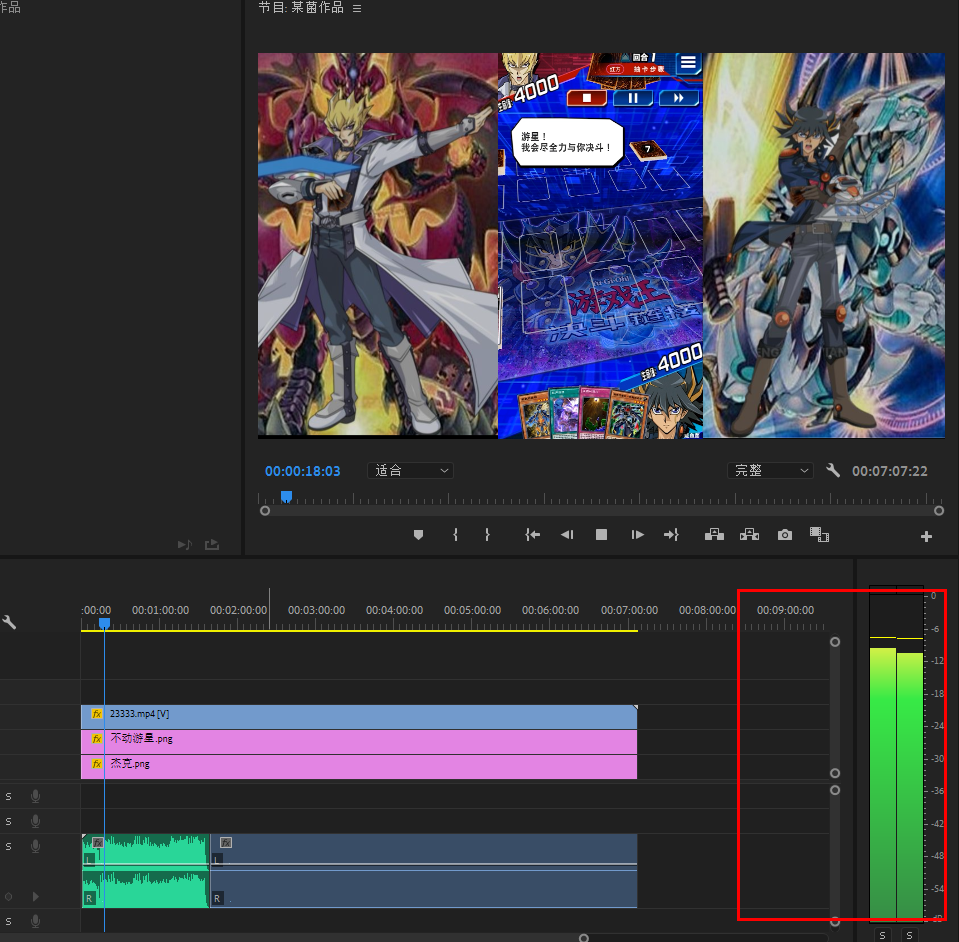The image size is (959, 942).
Task: Click the timeline playhead on the ruler
Action: (105, 623)
